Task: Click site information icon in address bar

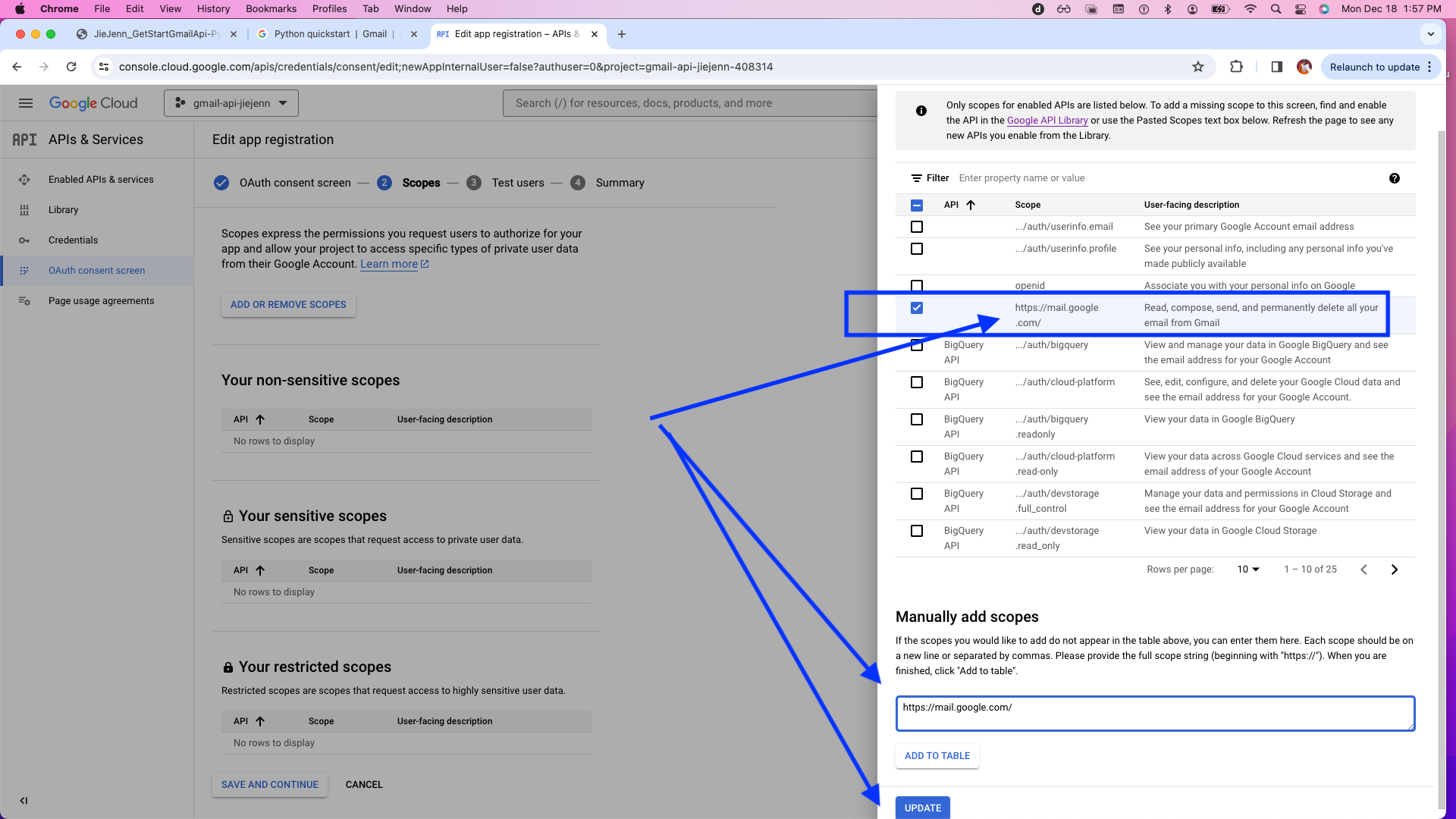Action: 104,67
